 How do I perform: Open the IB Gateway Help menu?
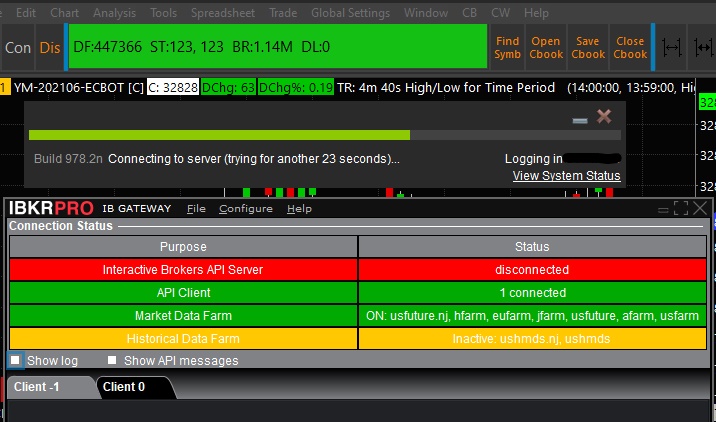click(x=299, y=209)
